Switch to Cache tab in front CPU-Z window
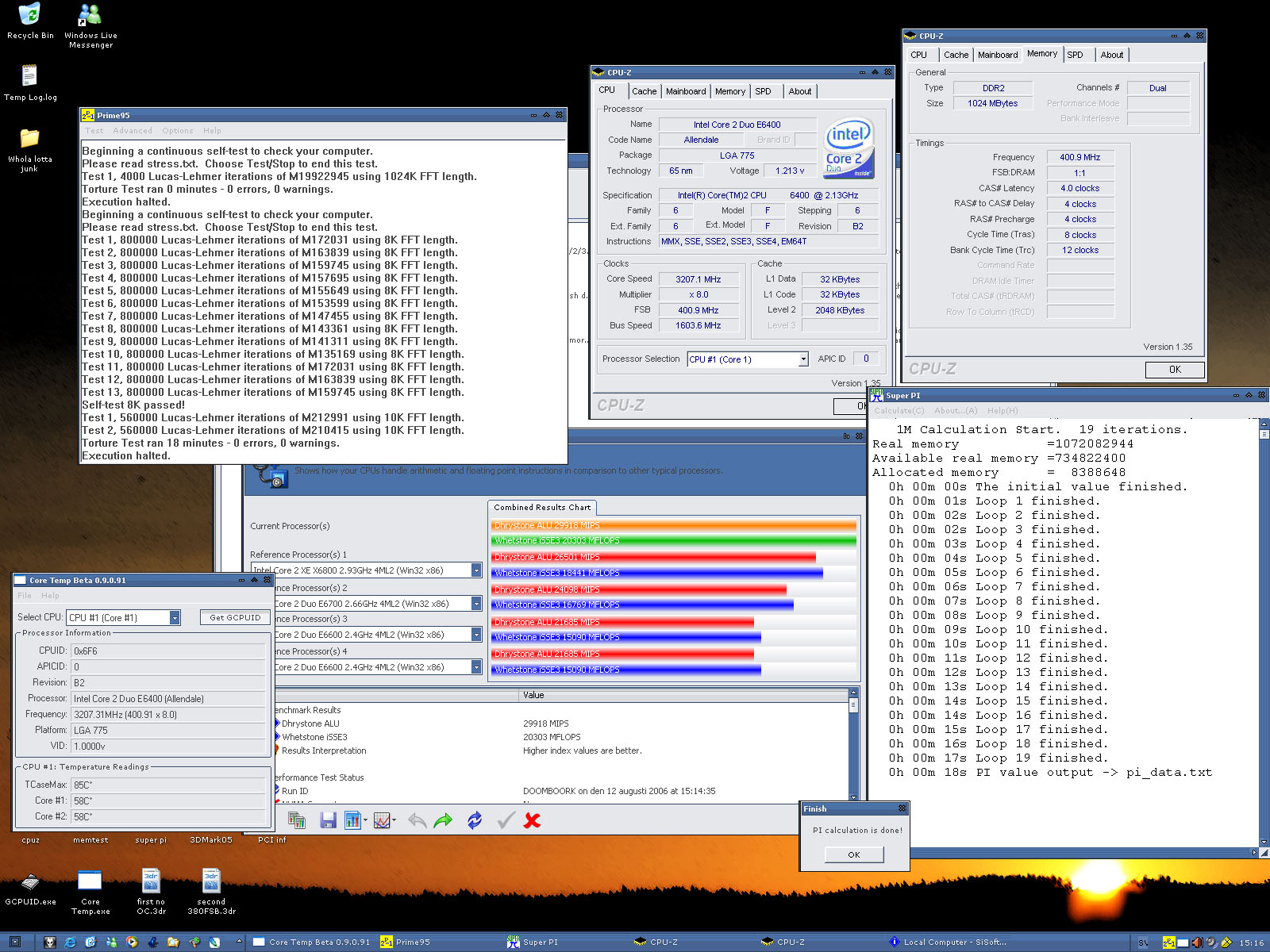Screen dimensions: 1270x952 click(x=644, y=91)
